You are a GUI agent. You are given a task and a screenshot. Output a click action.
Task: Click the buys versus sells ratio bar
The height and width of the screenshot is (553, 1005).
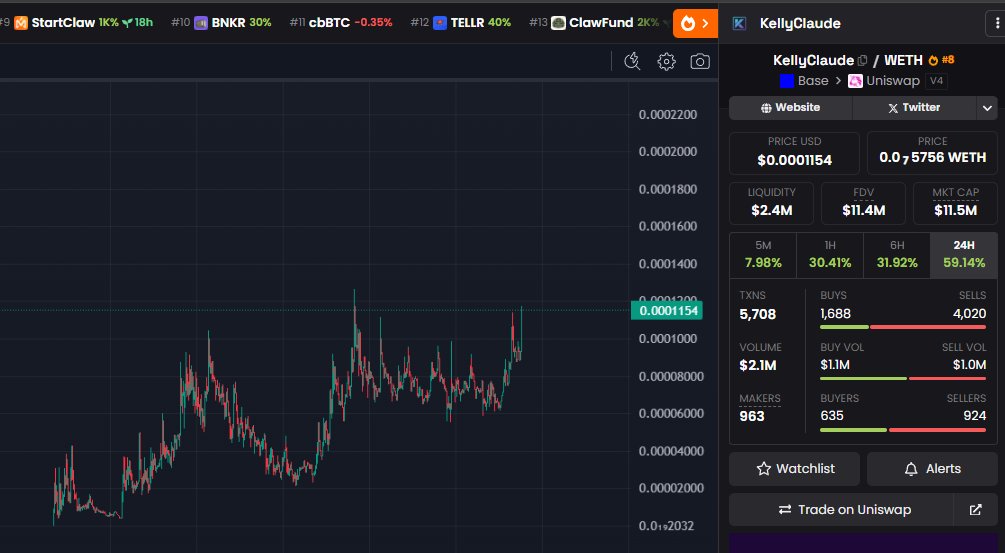click(x=902, y=327)
